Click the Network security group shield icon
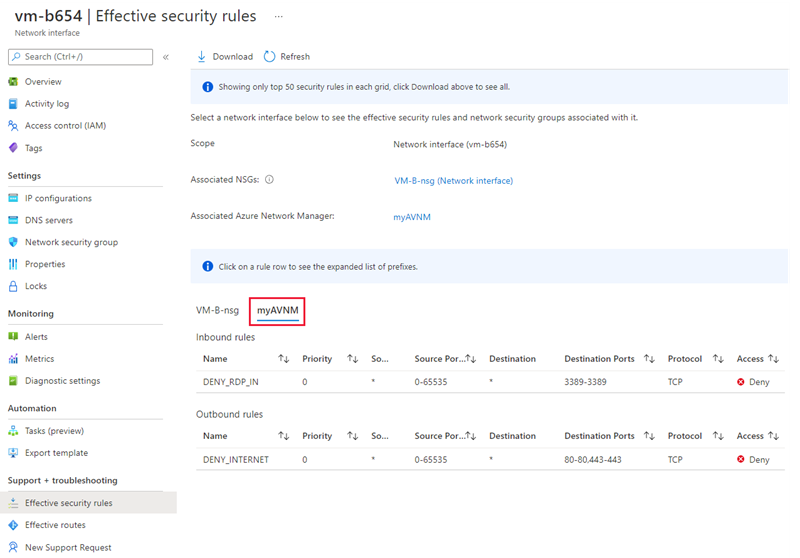 pyautogui.click(x=14, y=242)
